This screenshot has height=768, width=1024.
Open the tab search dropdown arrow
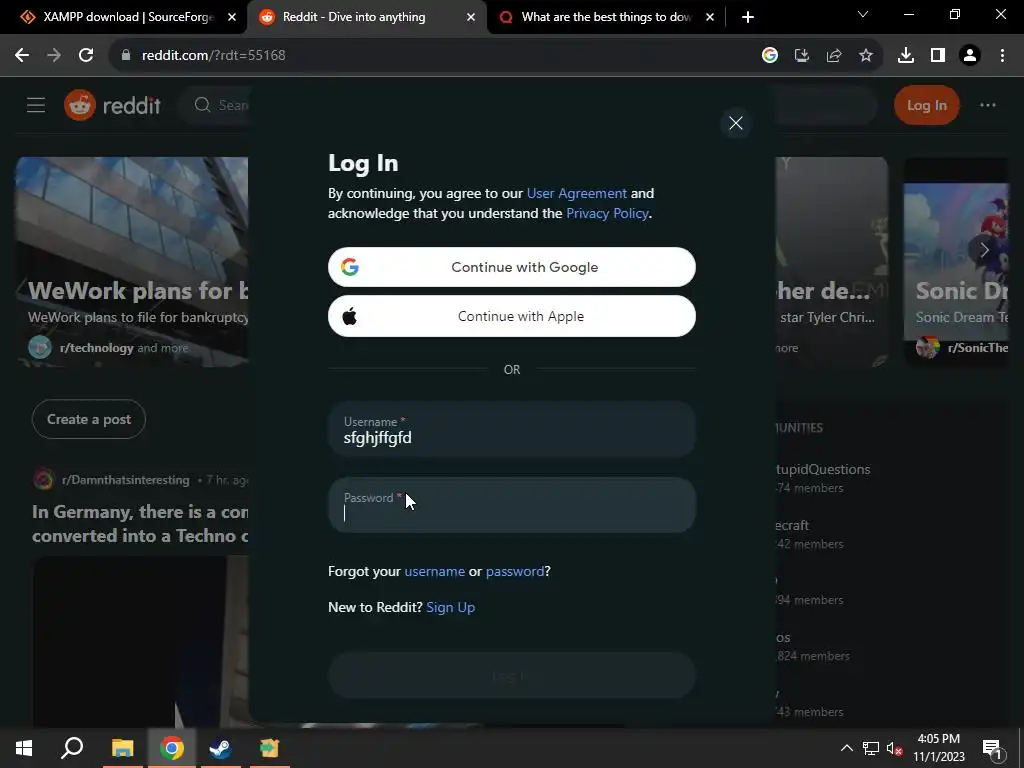tap(863, 14)
